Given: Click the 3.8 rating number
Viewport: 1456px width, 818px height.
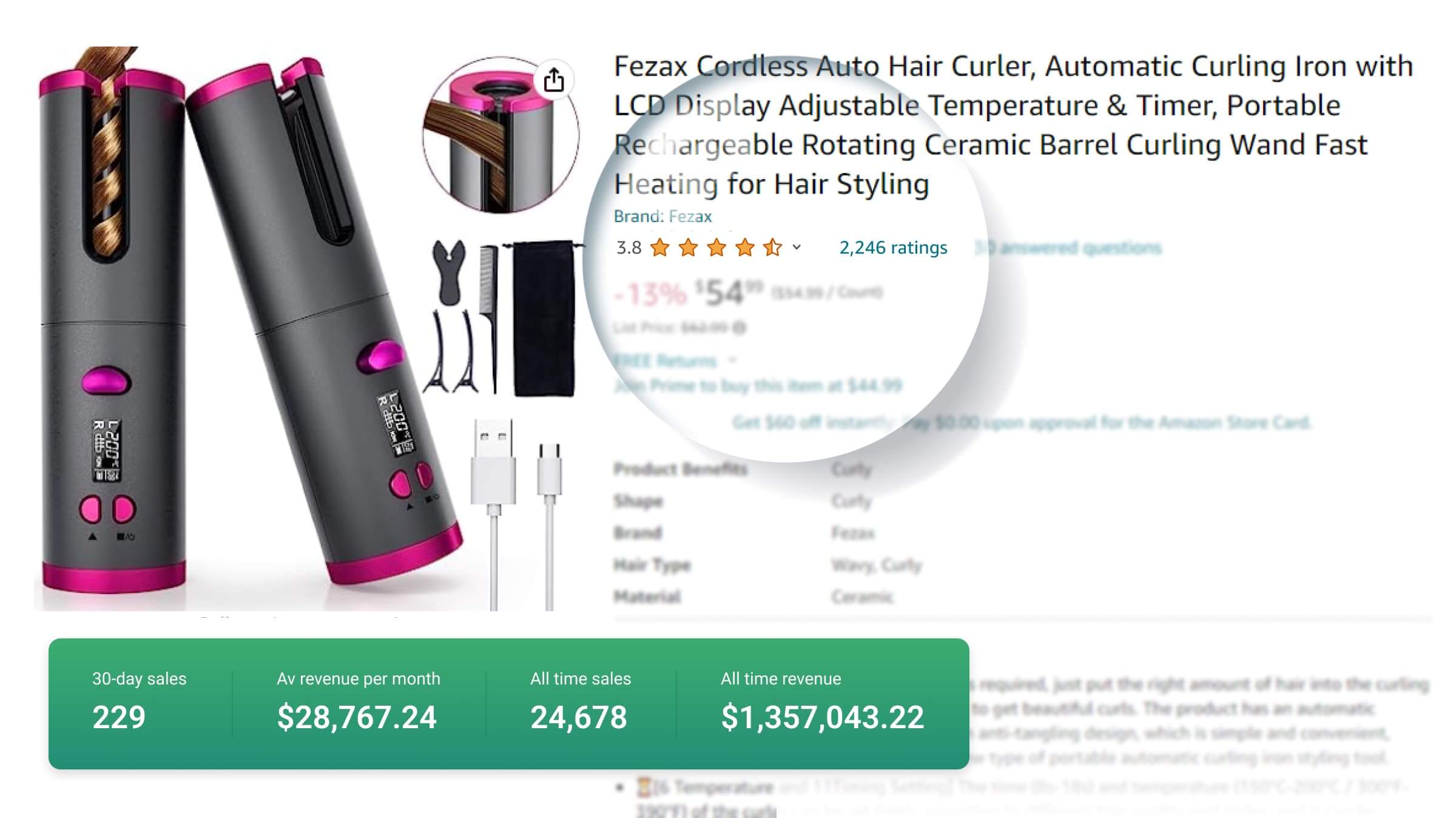Looking at the screenshot, I should (x=629, y=248).
